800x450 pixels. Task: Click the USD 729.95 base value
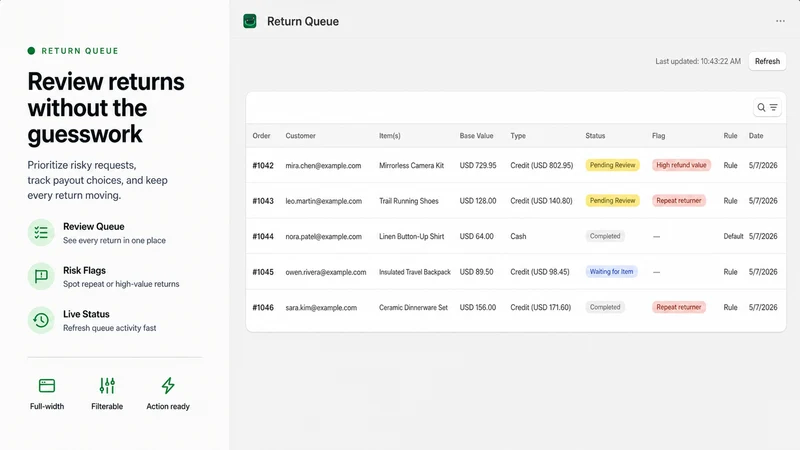click(x=478, y=165)
